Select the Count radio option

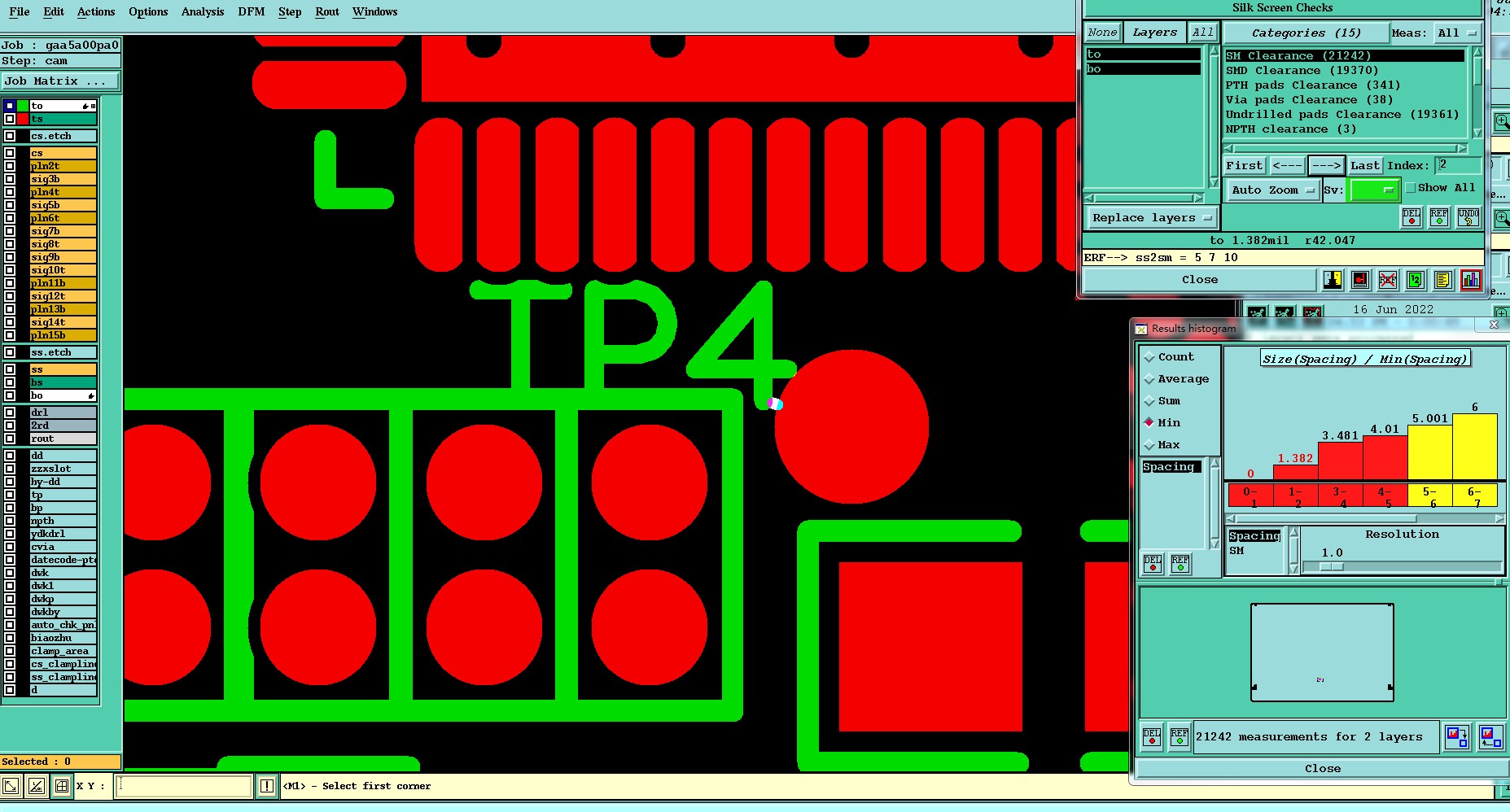coord(1149,357)
